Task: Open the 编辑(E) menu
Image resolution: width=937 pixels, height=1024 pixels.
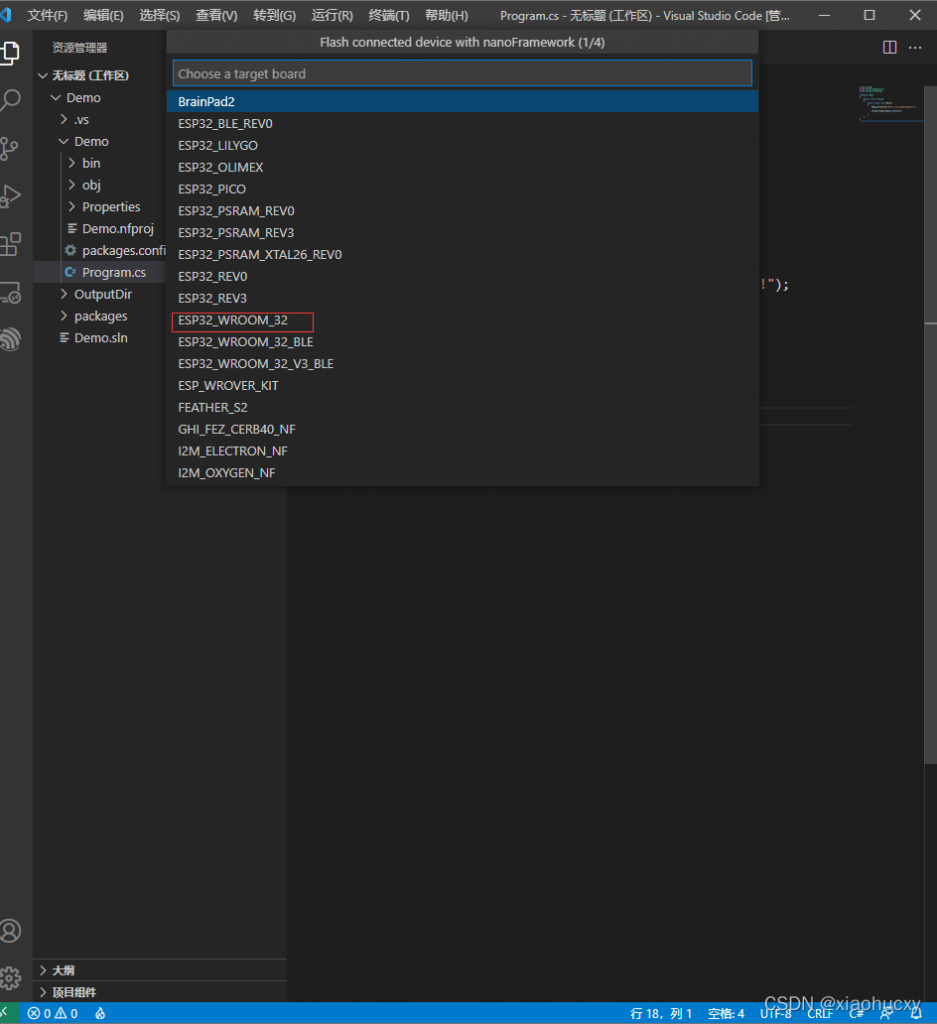Action: pos(103,15)
